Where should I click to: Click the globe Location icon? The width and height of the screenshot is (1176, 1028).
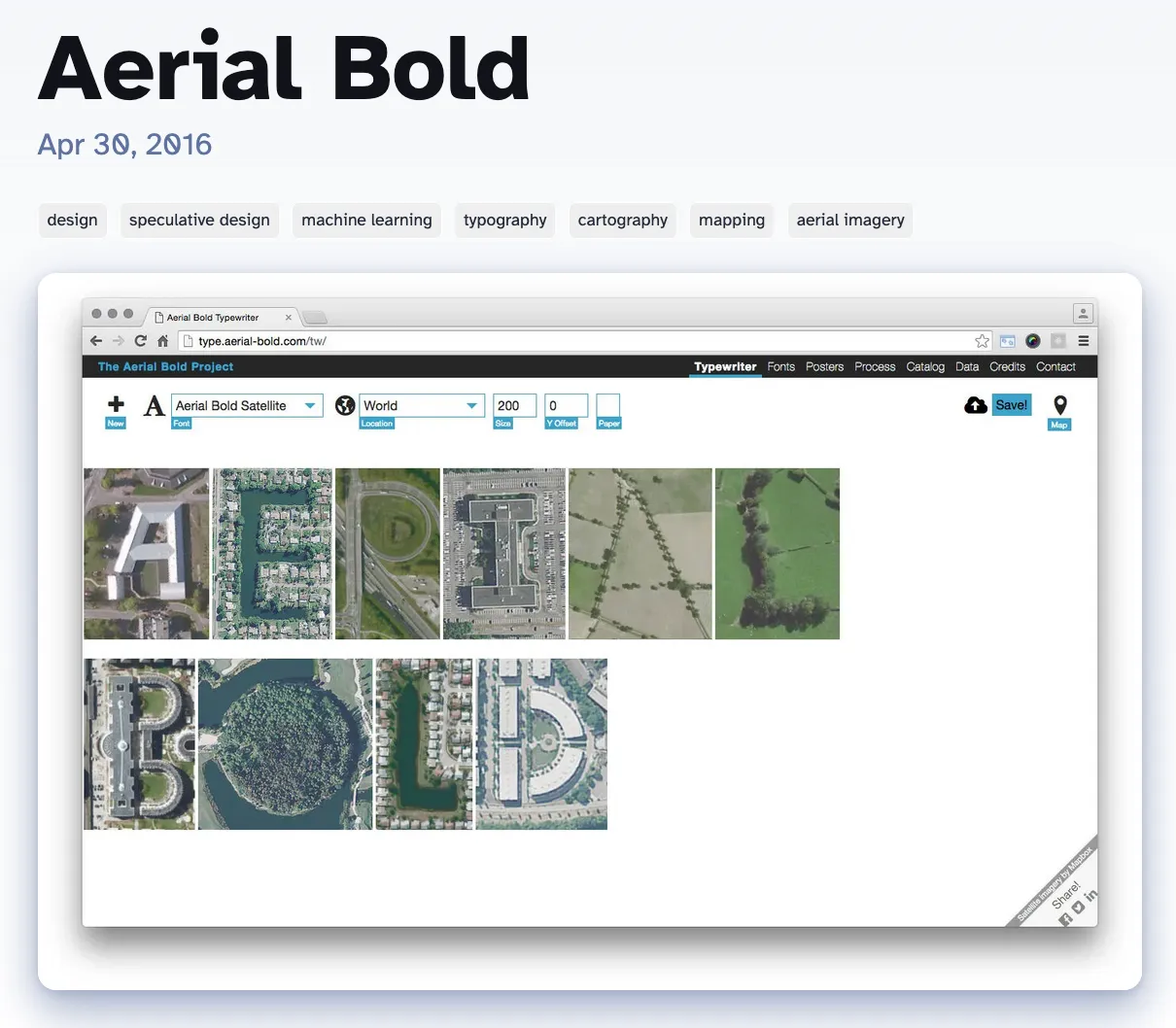[345, 405]
